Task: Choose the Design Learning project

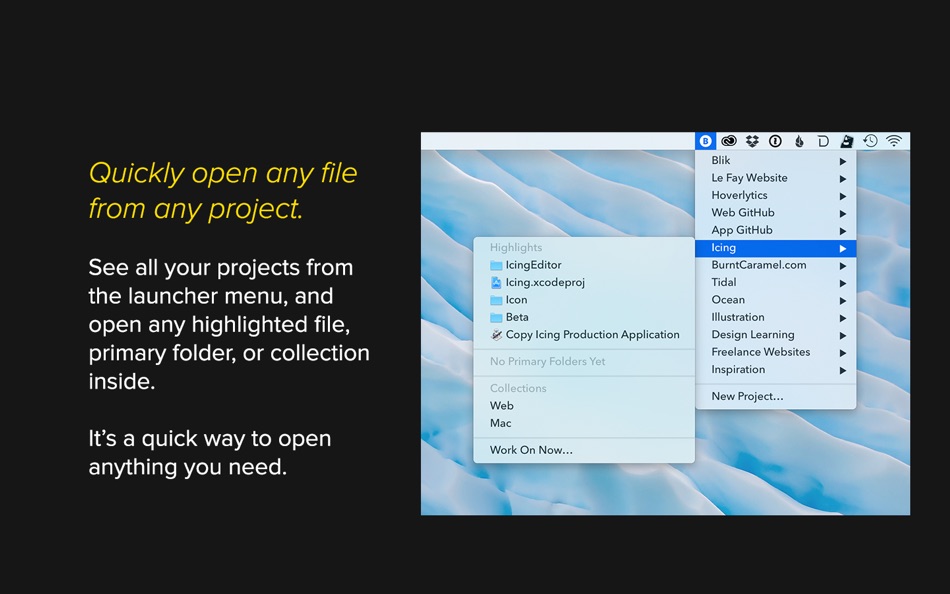Action: (x=776, y=335)
